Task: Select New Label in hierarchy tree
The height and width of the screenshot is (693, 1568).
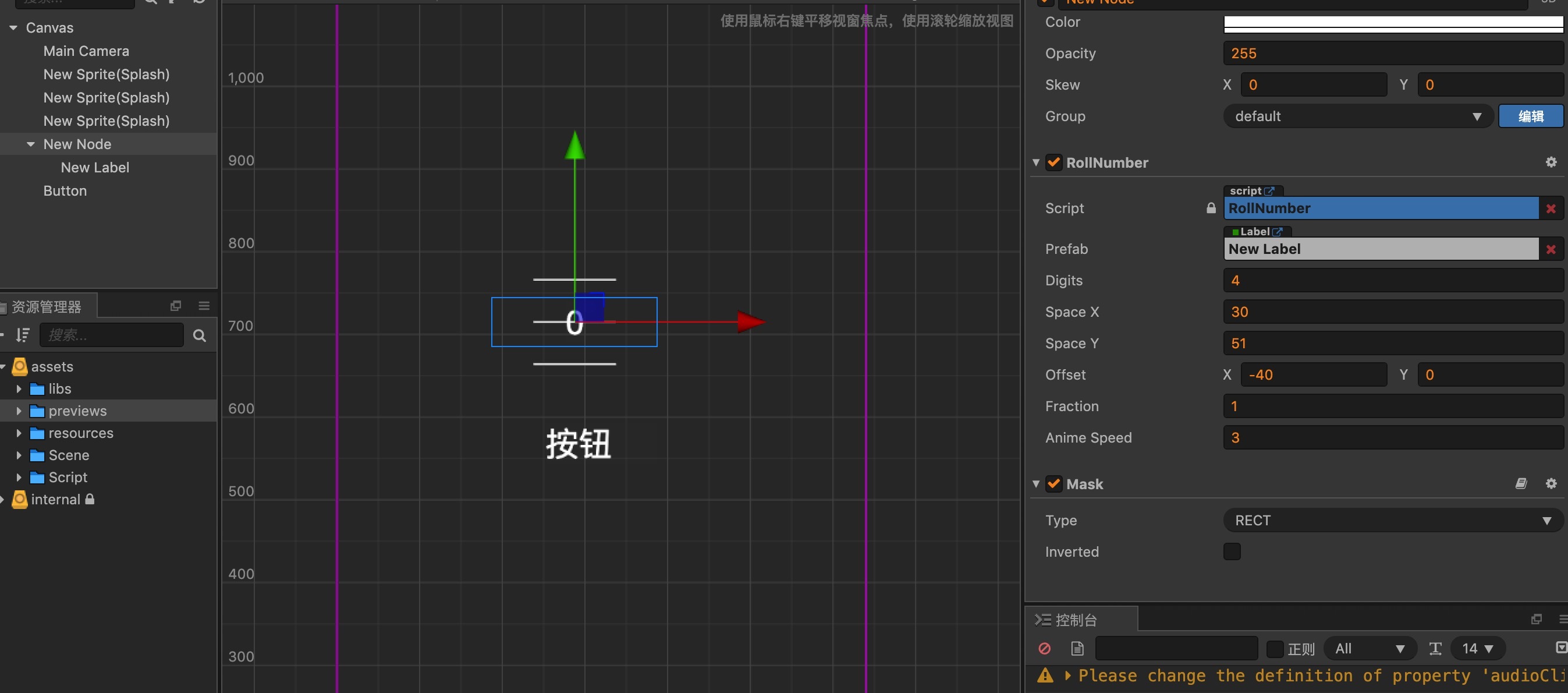Action: click(x=95, y=168)
